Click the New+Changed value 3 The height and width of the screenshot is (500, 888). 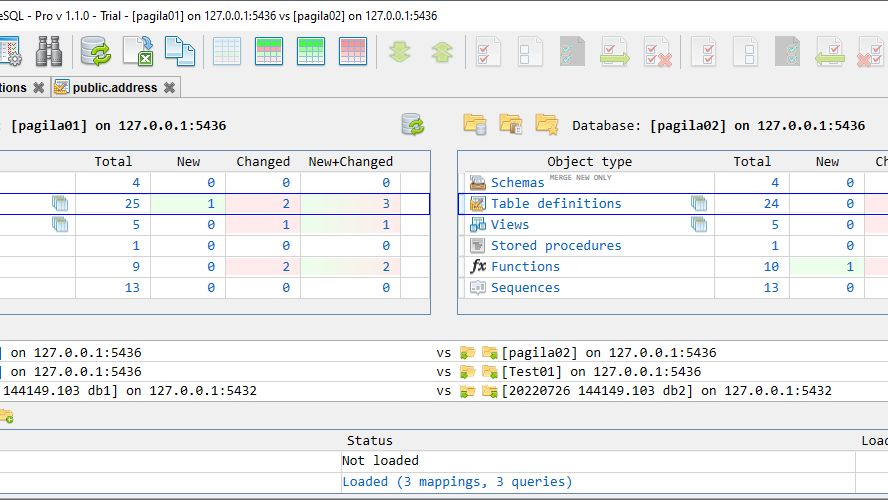(386, 204)
